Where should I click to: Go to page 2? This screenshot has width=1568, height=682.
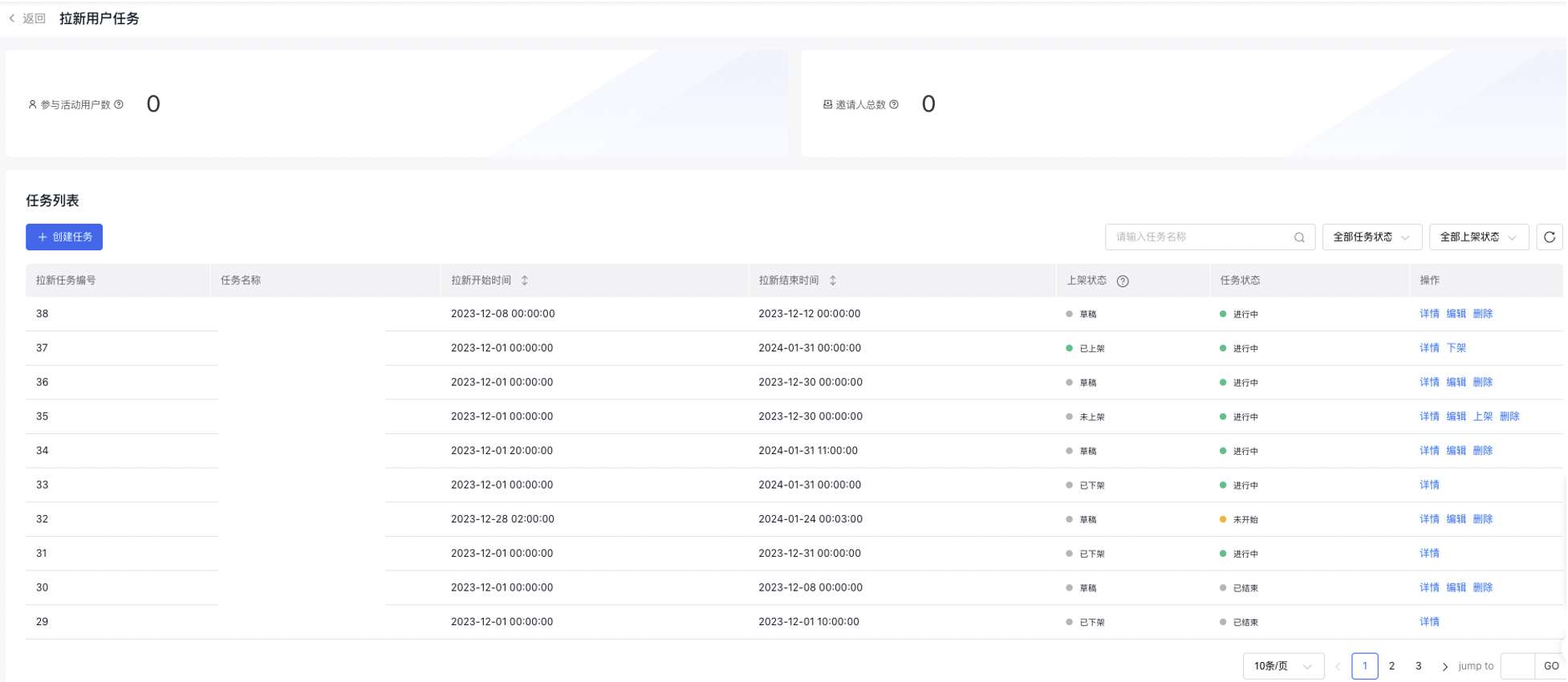(1391, 667)
